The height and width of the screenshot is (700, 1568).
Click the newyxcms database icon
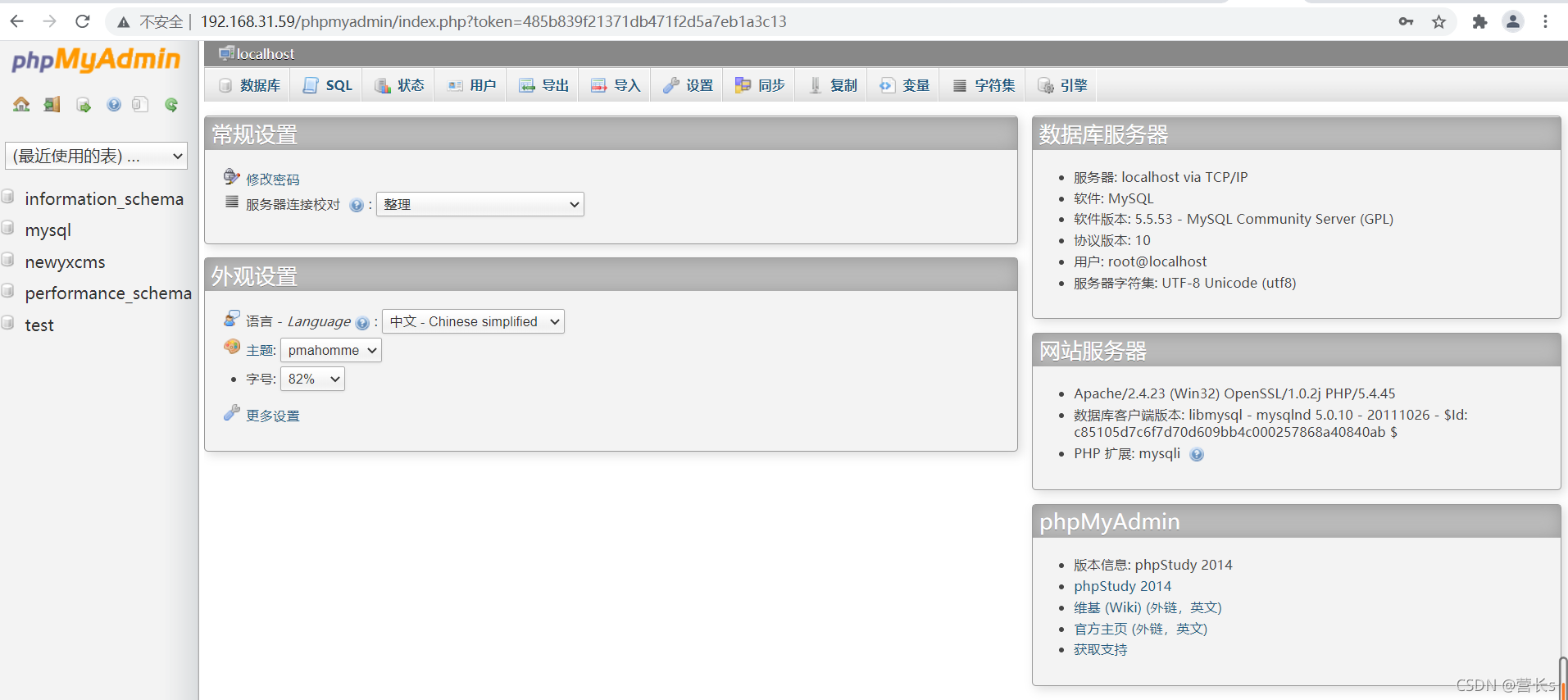[8, 260]
